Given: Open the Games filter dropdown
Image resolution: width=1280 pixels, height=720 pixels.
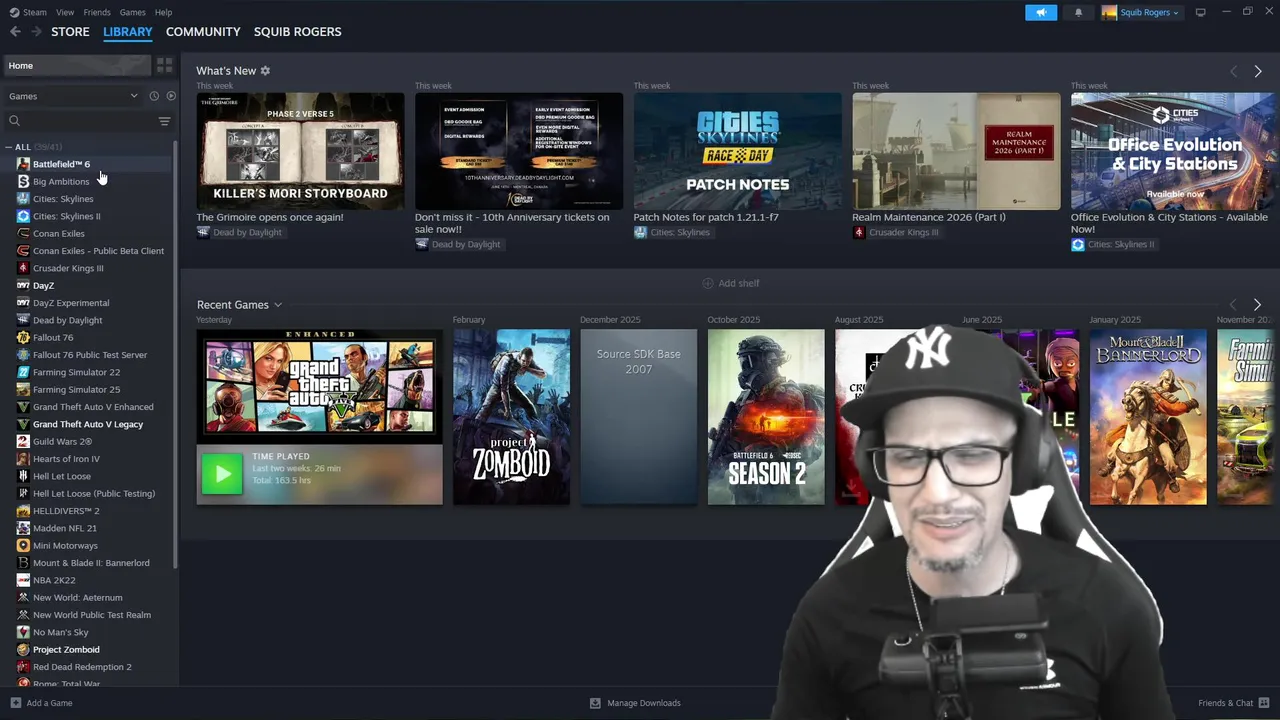Looking at the screenshot, I should [72, 96].
